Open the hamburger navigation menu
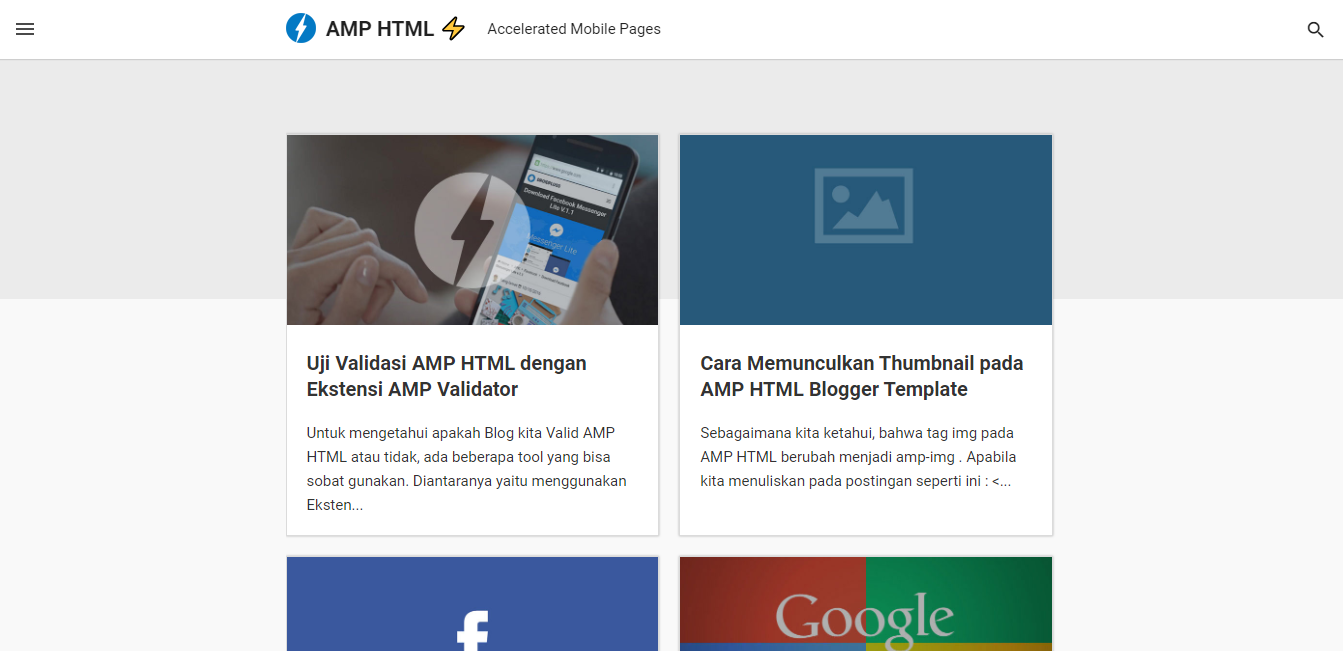 click(25, 29)
